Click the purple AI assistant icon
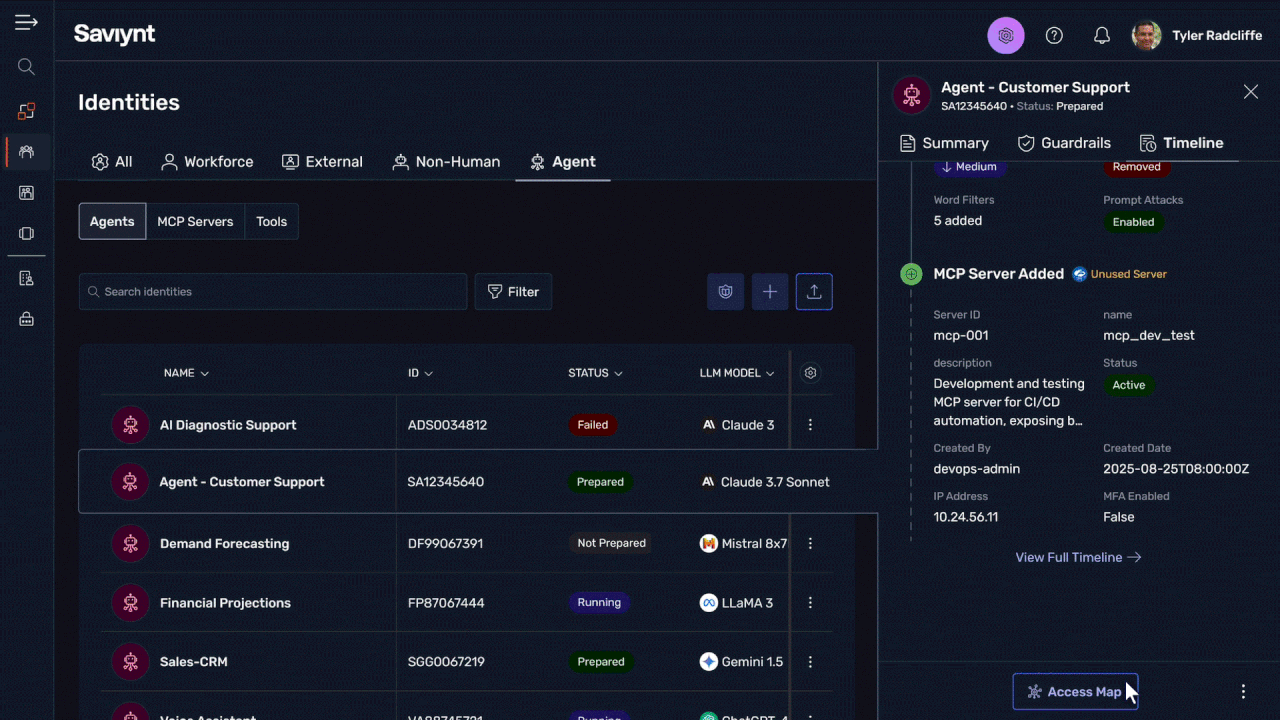 [x=1006, y=36]
